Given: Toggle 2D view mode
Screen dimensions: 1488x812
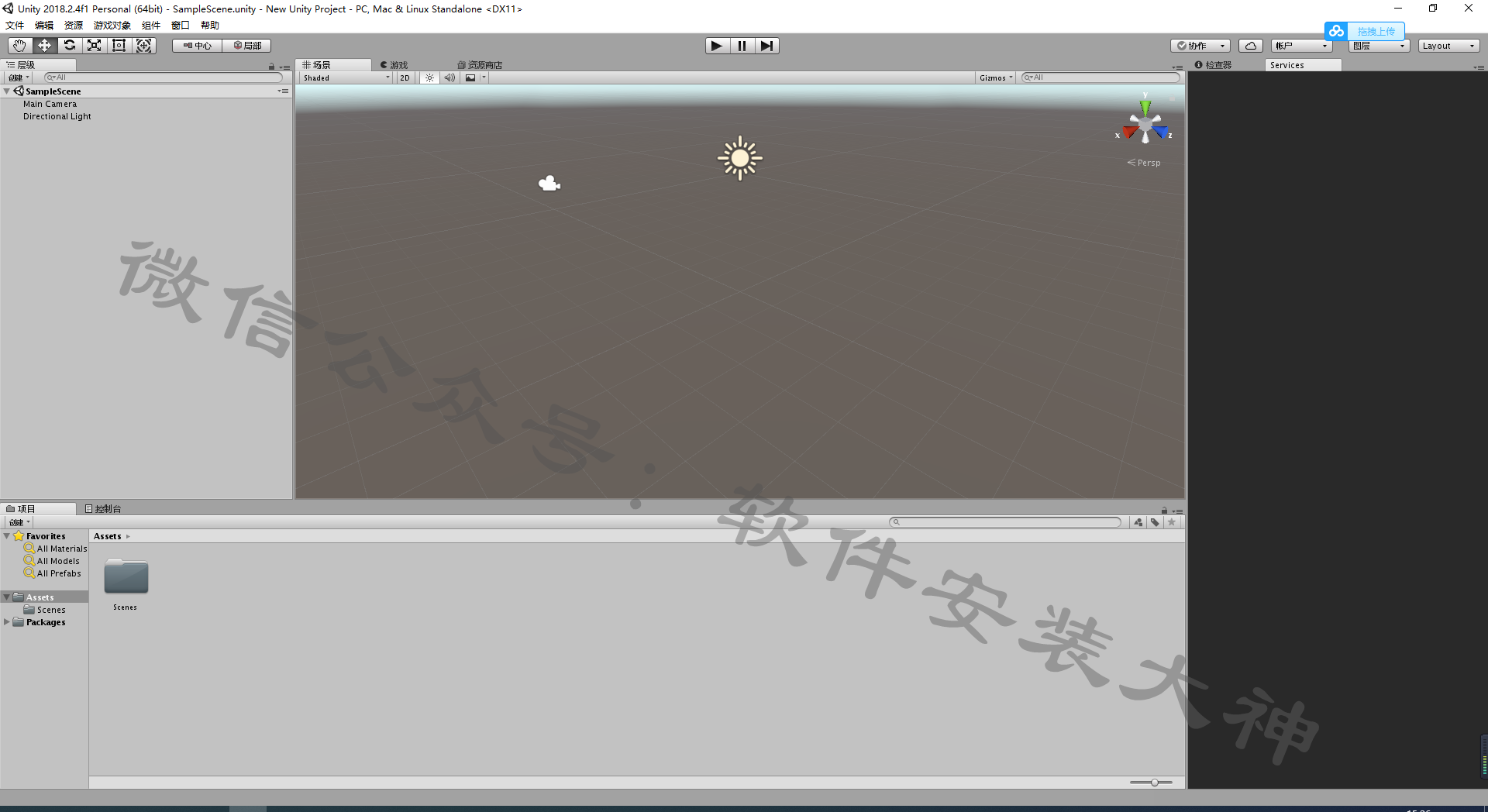Looking at the screenshot, I should coord(405,77).
